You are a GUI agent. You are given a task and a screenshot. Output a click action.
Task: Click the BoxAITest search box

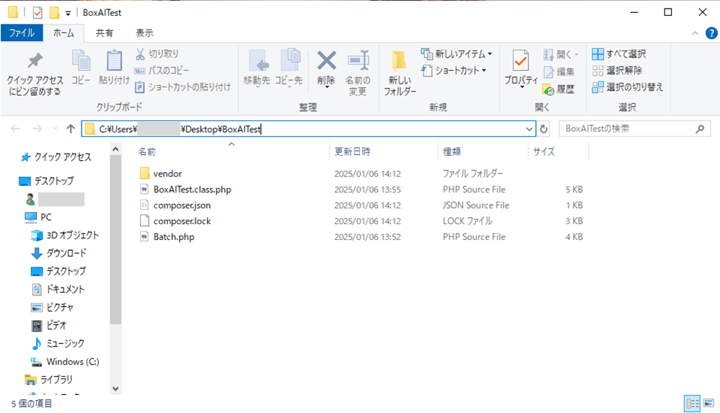(x=630, y=129)
